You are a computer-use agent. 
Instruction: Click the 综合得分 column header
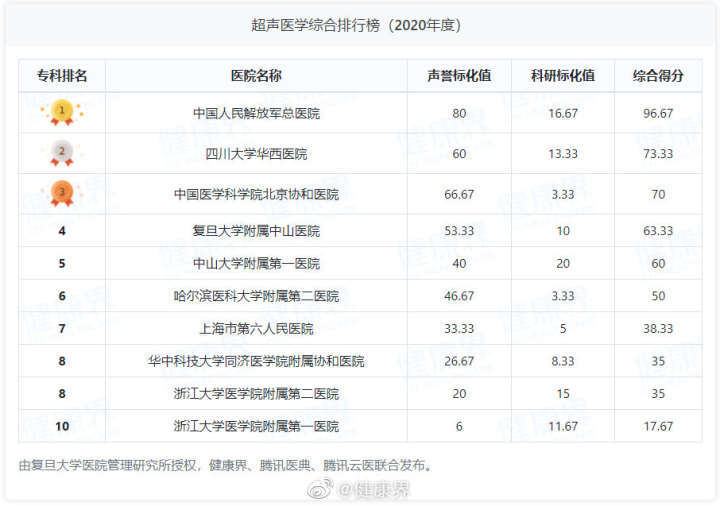[x=658, y=75]
